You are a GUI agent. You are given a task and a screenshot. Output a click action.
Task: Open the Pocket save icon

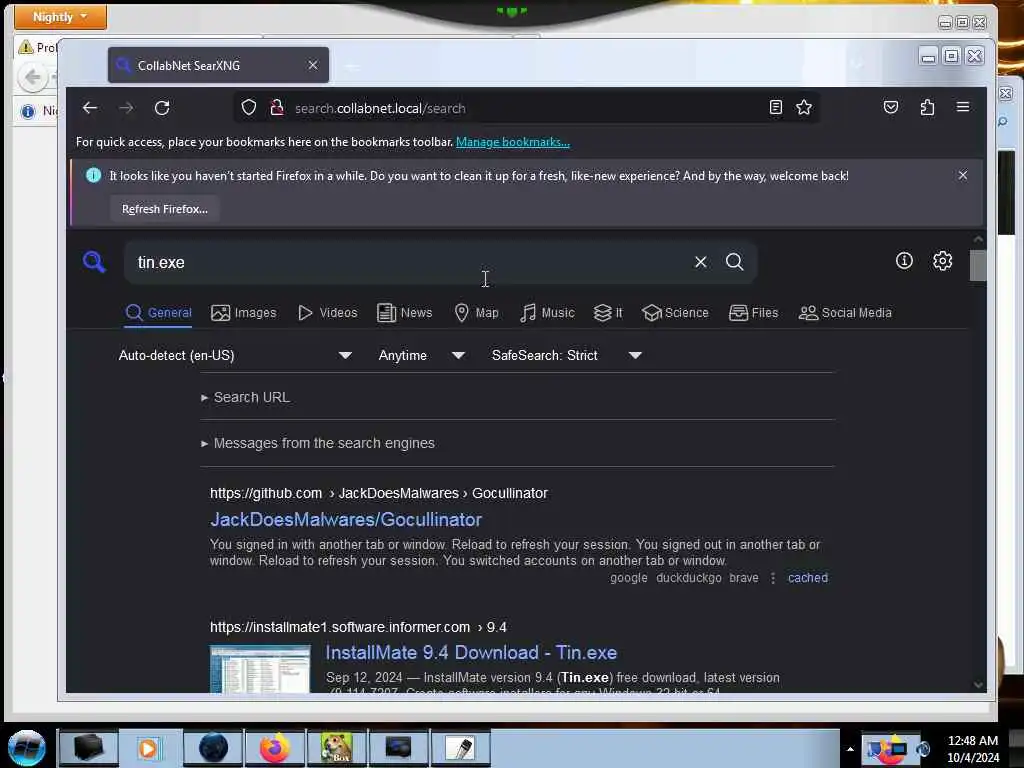tap(891, 108)
